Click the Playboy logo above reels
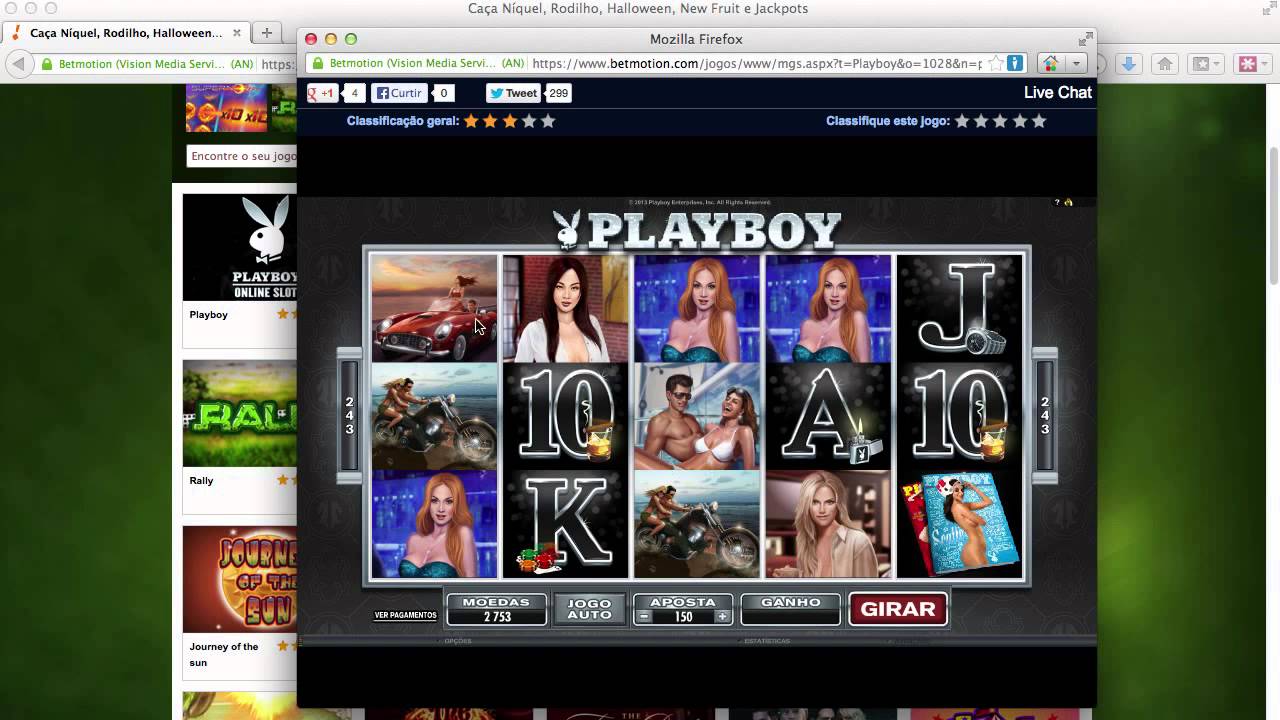1280x720 pixels. pyautogui.click(x=697, y=229)
